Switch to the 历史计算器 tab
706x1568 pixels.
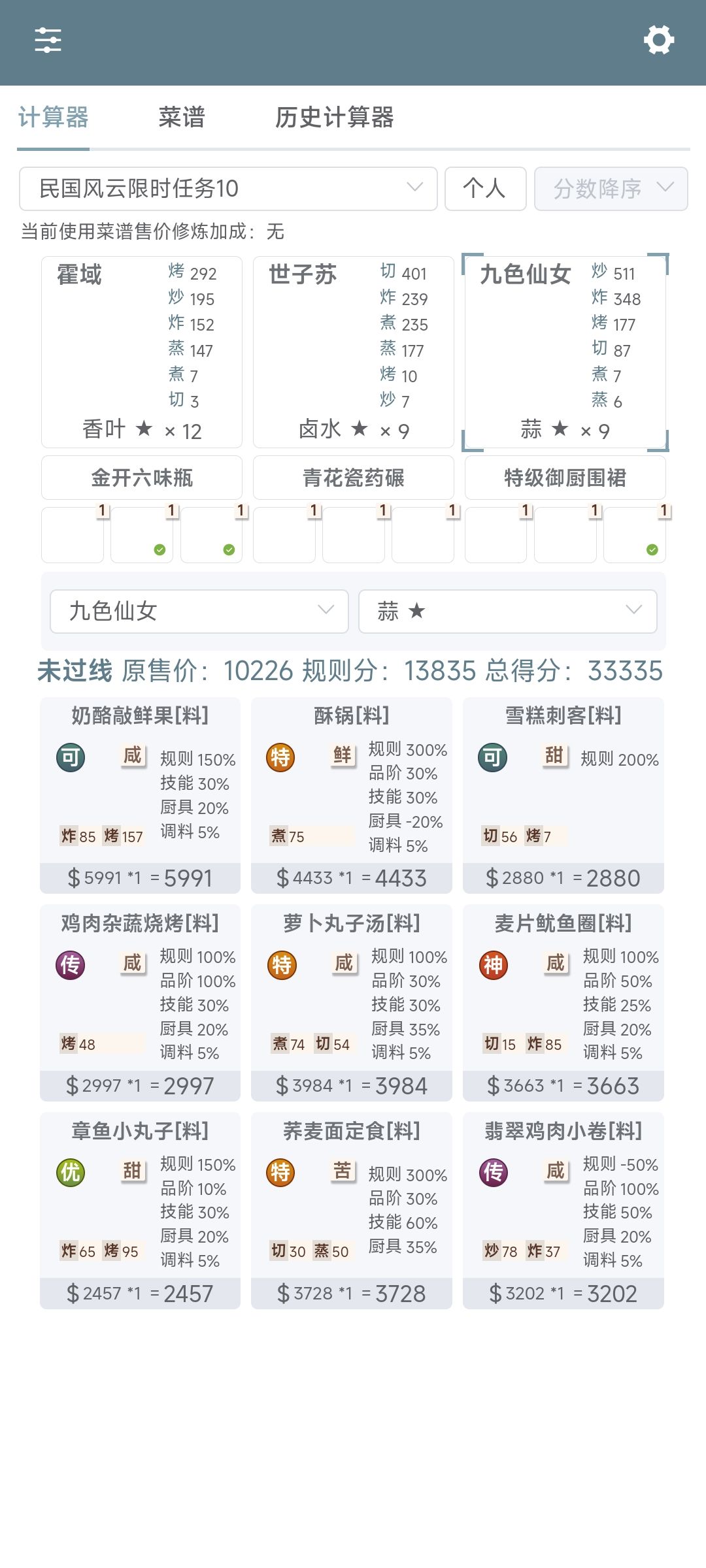(x=334, y=118)
